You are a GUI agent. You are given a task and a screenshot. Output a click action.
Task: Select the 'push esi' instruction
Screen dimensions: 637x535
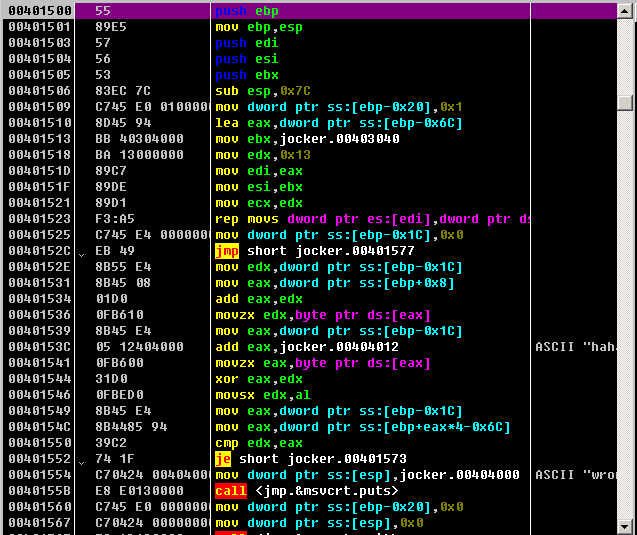(247, 59)
